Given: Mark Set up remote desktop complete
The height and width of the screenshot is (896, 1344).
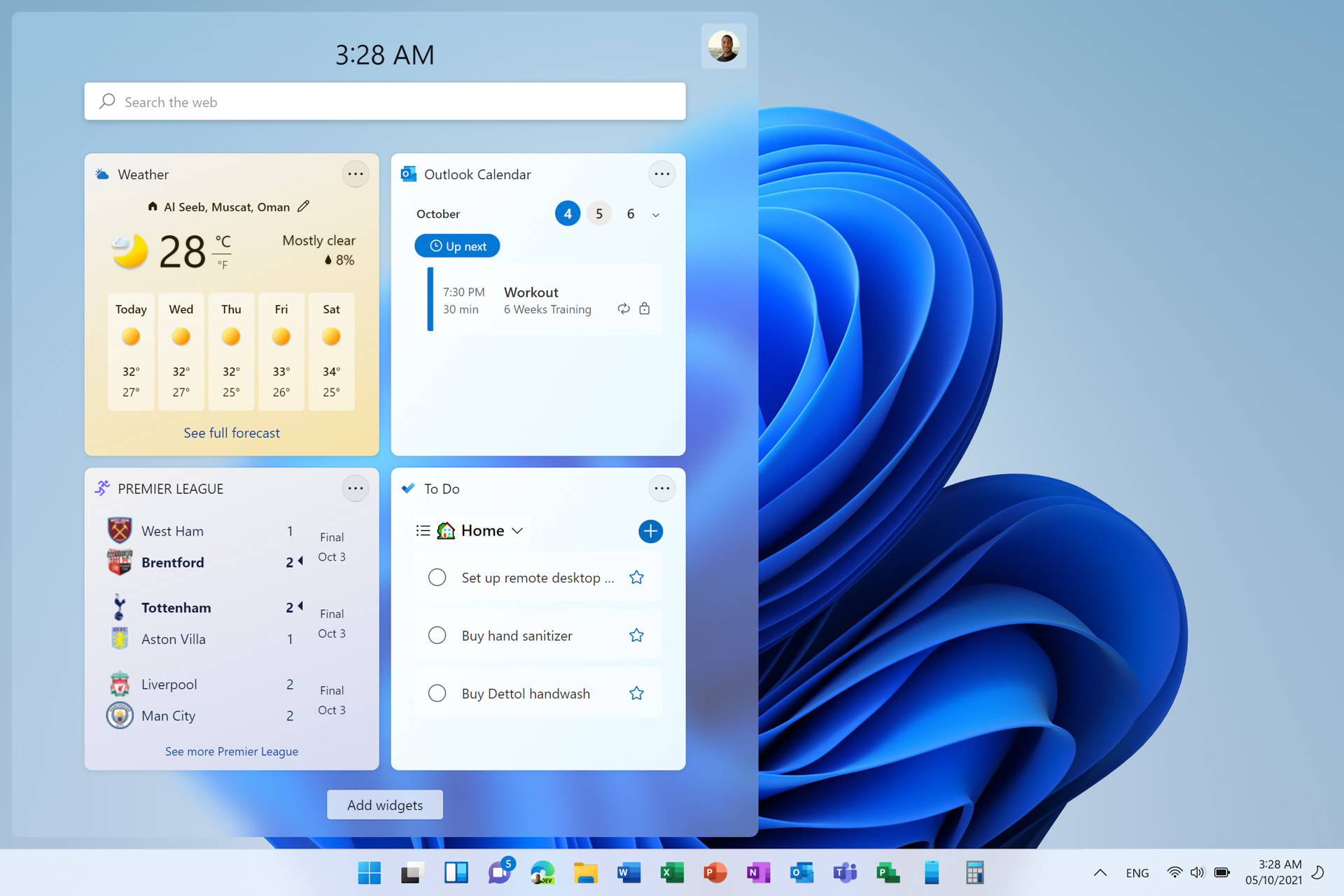Looking at the screenshot, I should click(x=437, y=577).
